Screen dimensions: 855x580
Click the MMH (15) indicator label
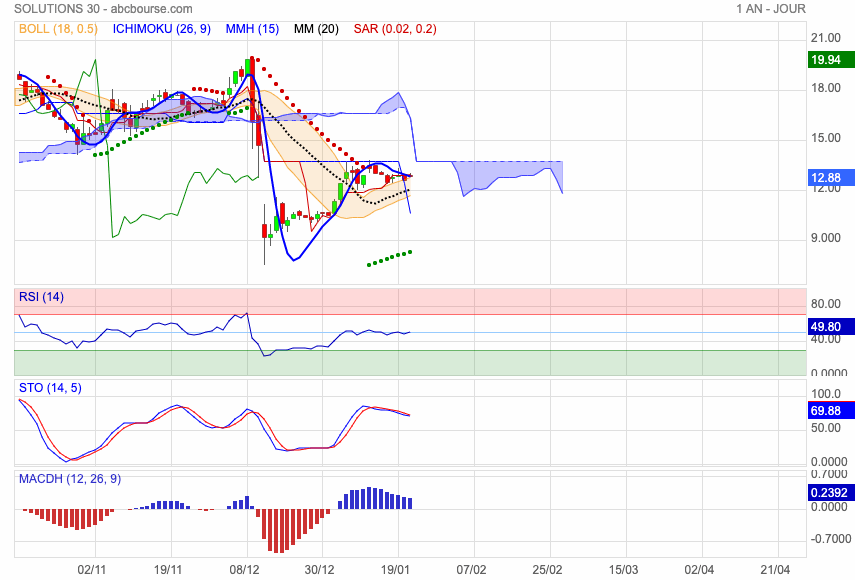(x=252, y=29)
